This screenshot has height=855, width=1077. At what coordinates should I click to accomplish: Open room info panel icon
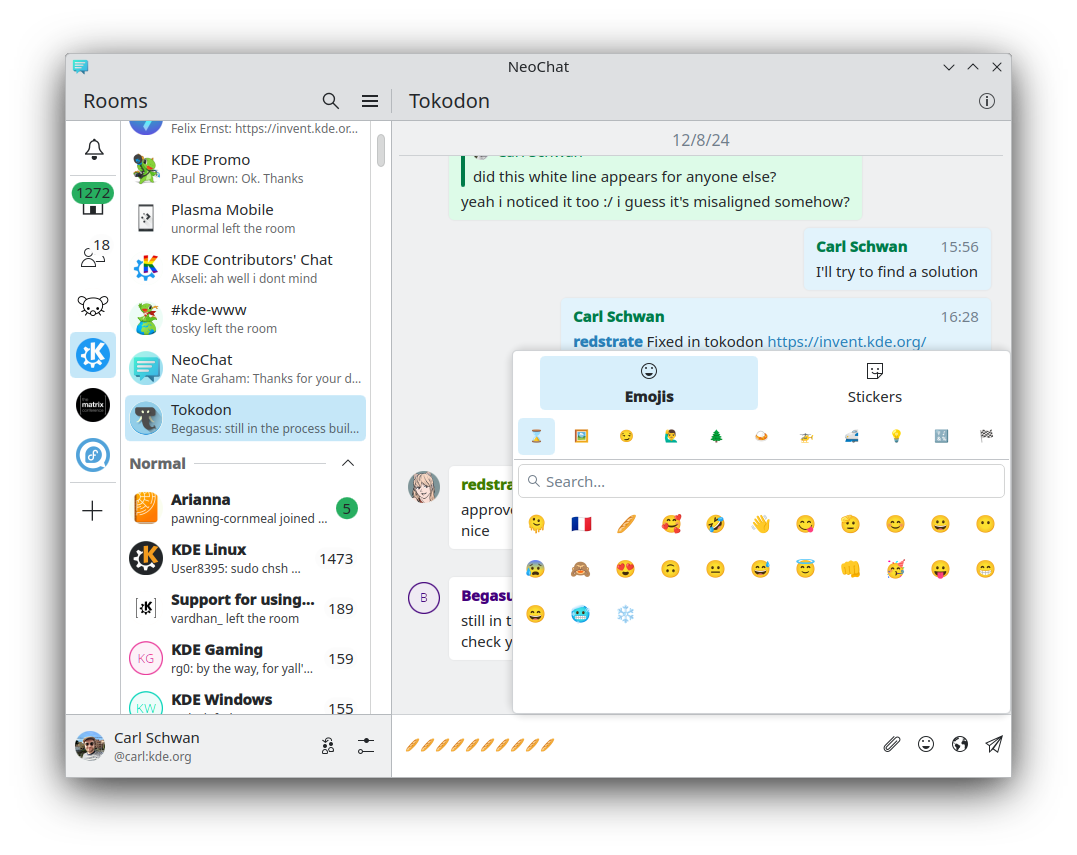point(987,101)
